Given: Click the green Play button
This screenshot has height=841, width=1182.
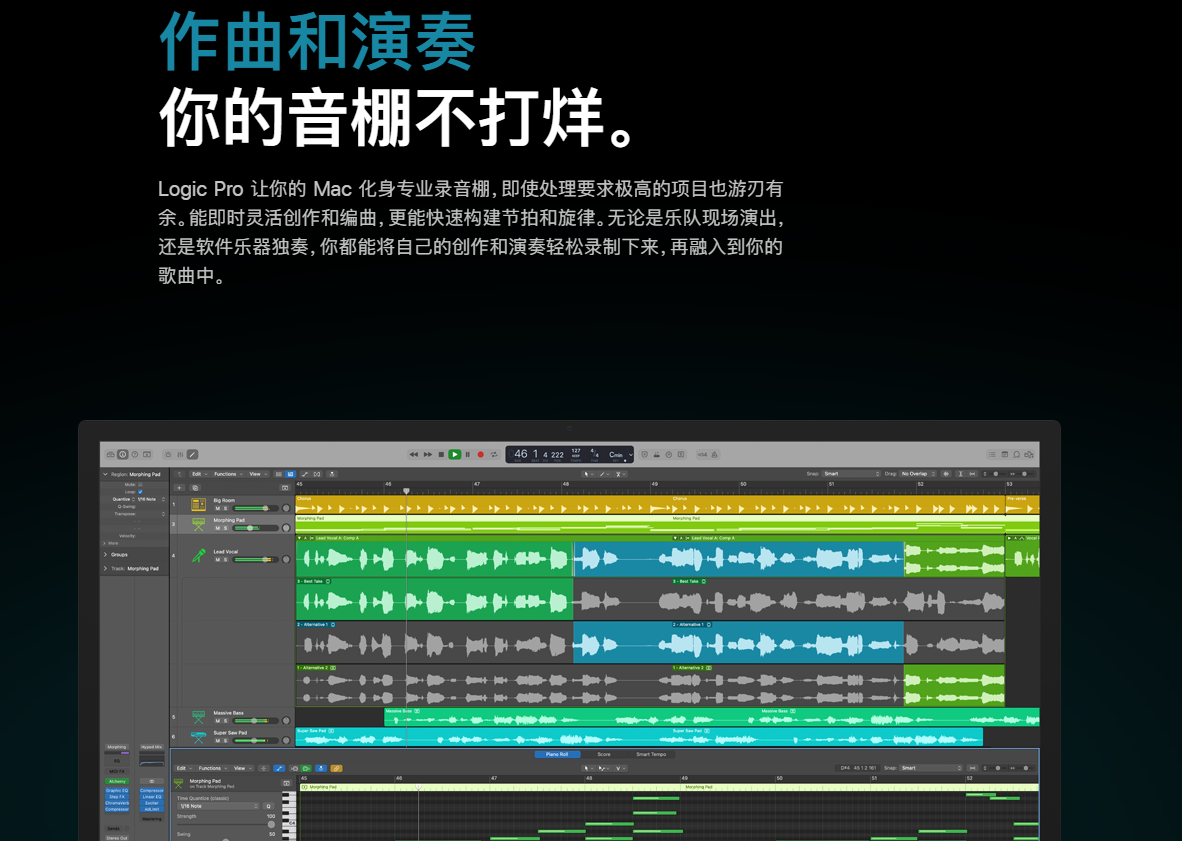Looking at the screenshot, I should pyautogui.click(x=455, y=454).
